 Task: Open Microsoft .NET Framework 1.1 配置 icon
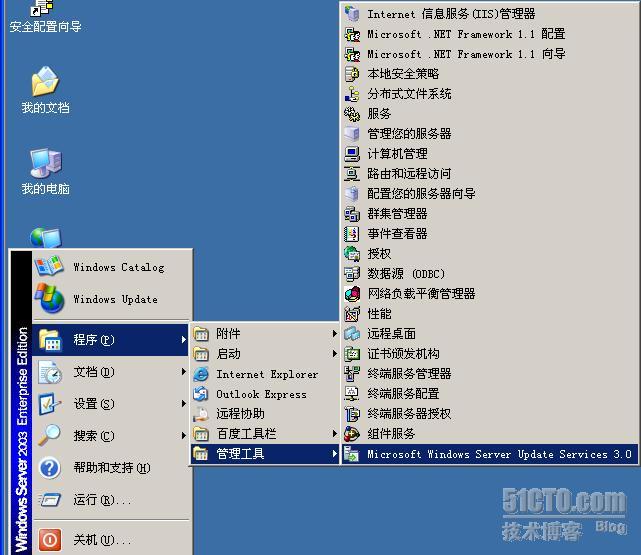[352, 34]
